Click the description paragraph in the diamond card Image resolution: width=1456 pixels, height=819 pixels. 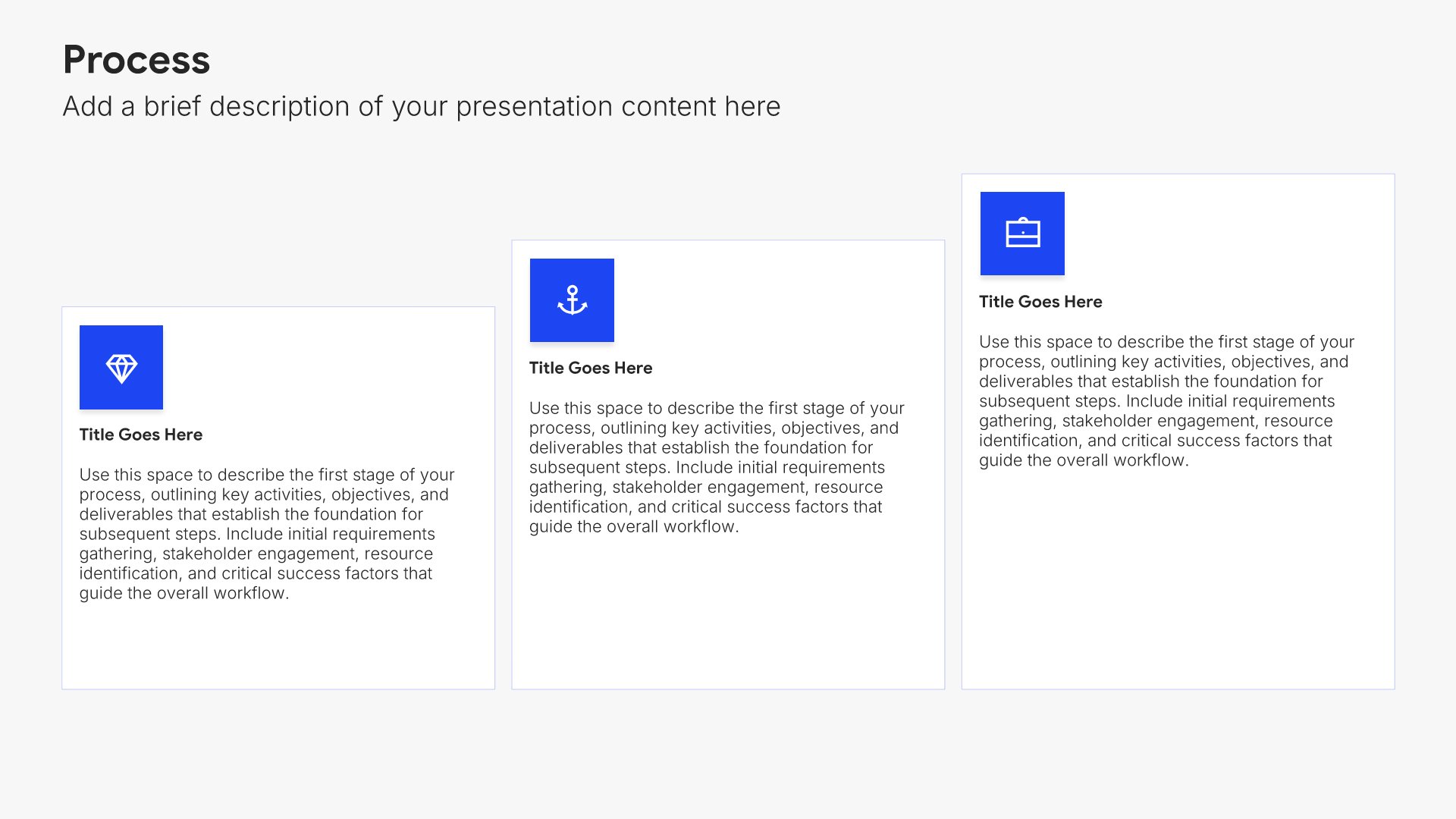[x=267, y=534]
